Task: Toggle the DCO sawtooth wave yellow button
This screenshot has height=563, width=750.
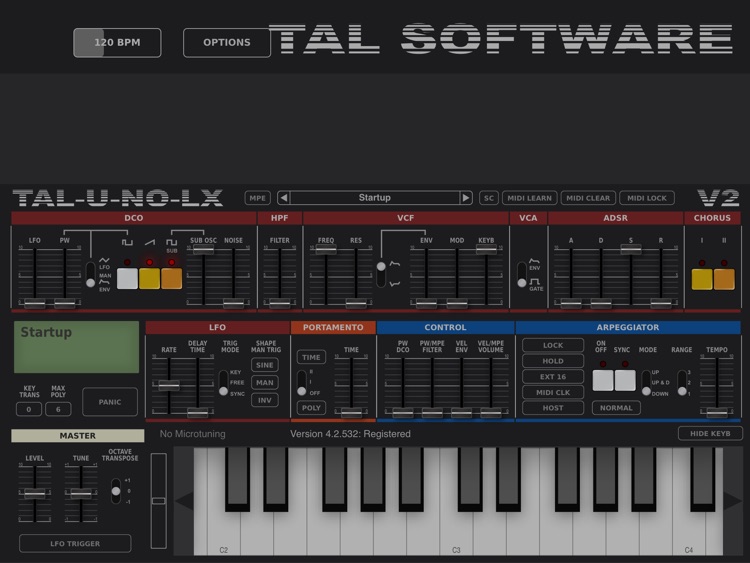Action: tap(149, 278)
